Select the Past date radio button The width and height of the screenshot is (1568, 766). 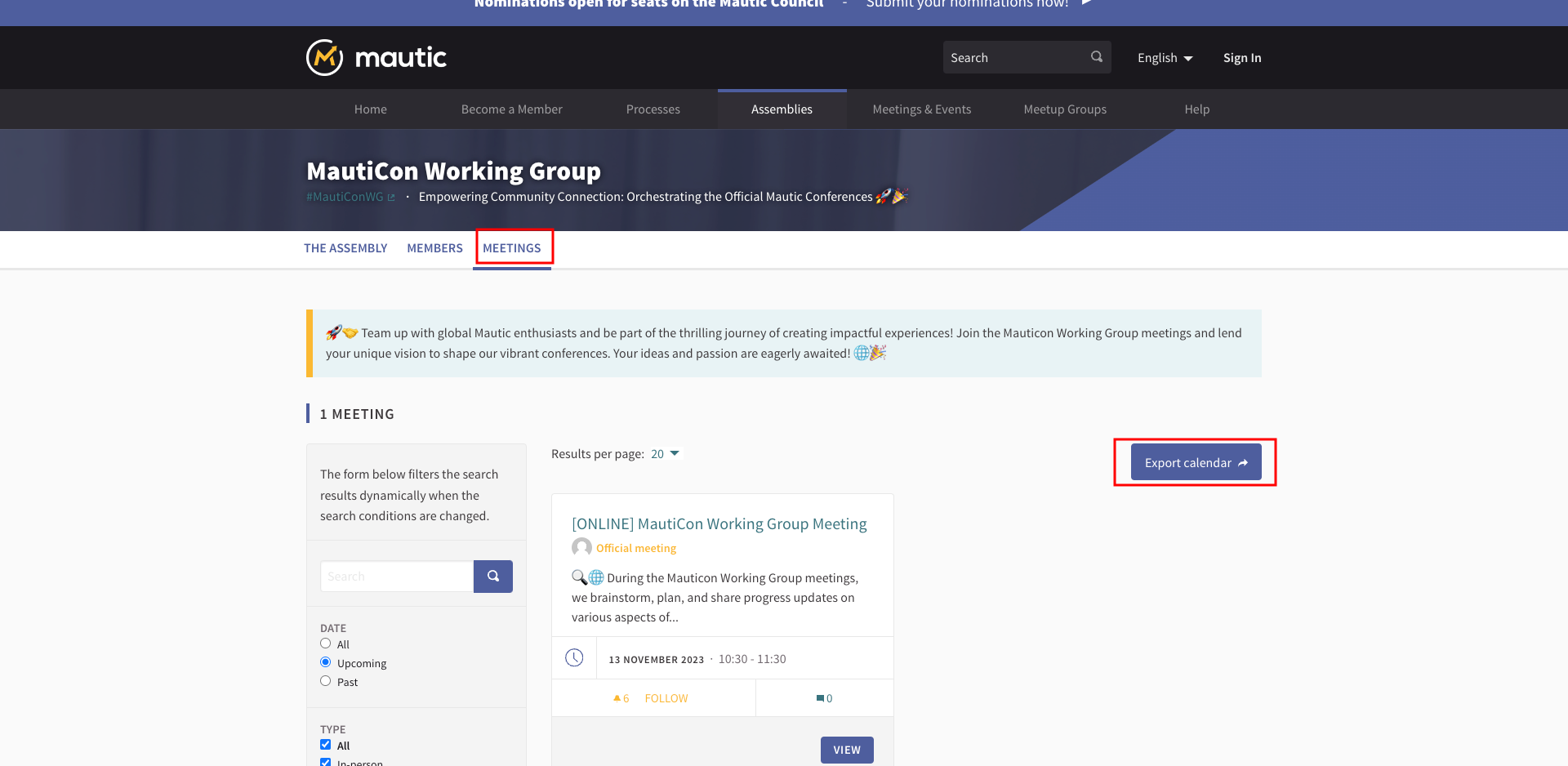click(x=326, y=681)
